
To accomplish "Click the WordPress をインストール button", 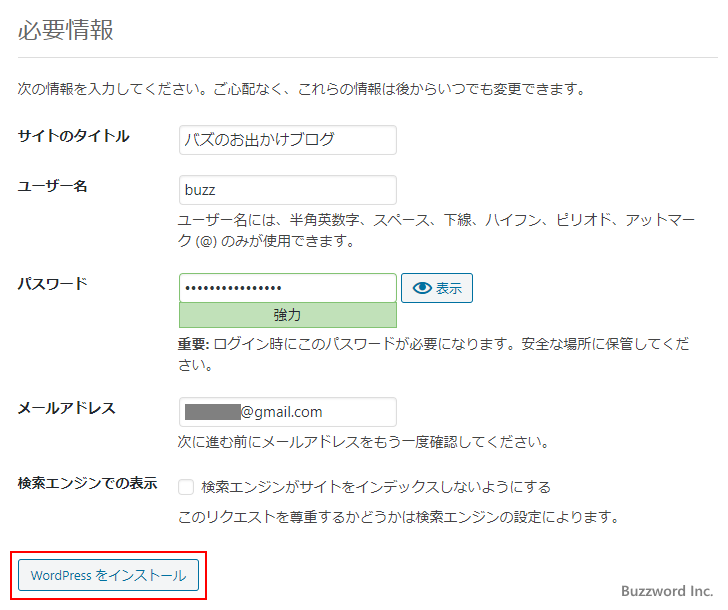I will tap(108, 575).
